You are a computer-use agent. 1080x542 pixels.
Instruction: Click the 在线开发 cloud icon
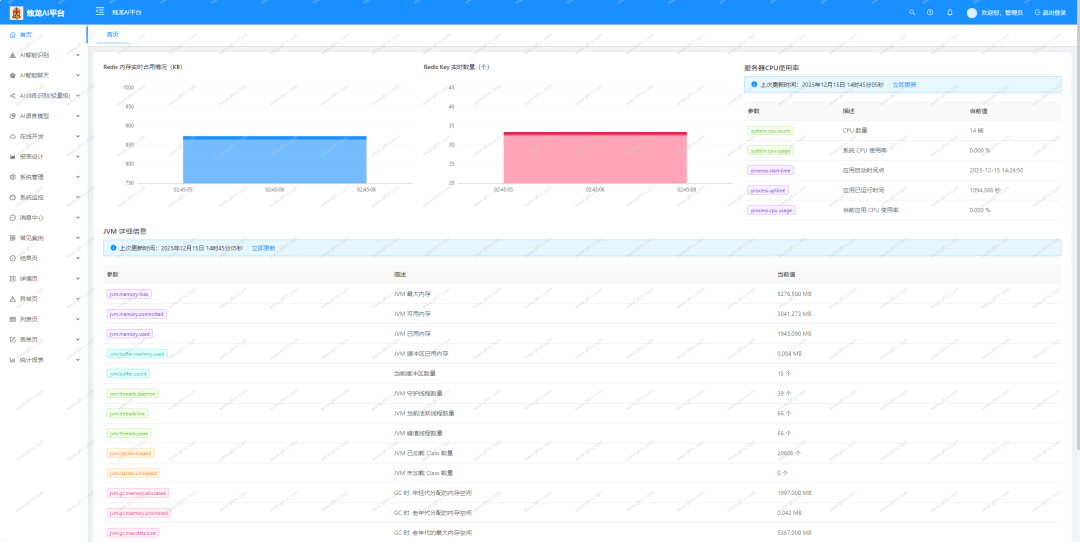pyautogui.click(x=12, y=136)
